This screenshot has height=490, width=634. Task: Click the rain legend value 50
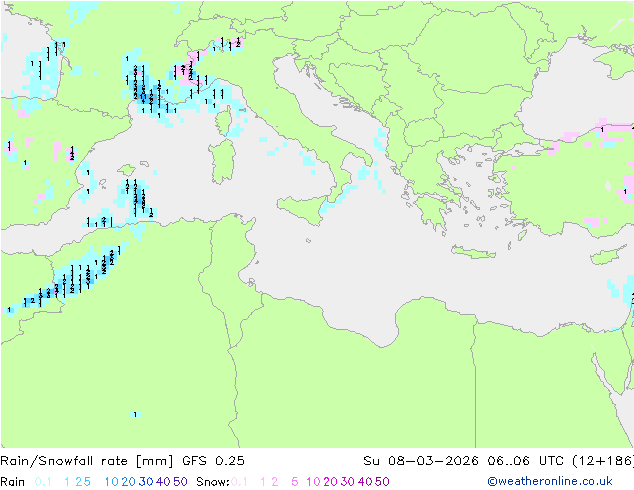pos(180,482)
